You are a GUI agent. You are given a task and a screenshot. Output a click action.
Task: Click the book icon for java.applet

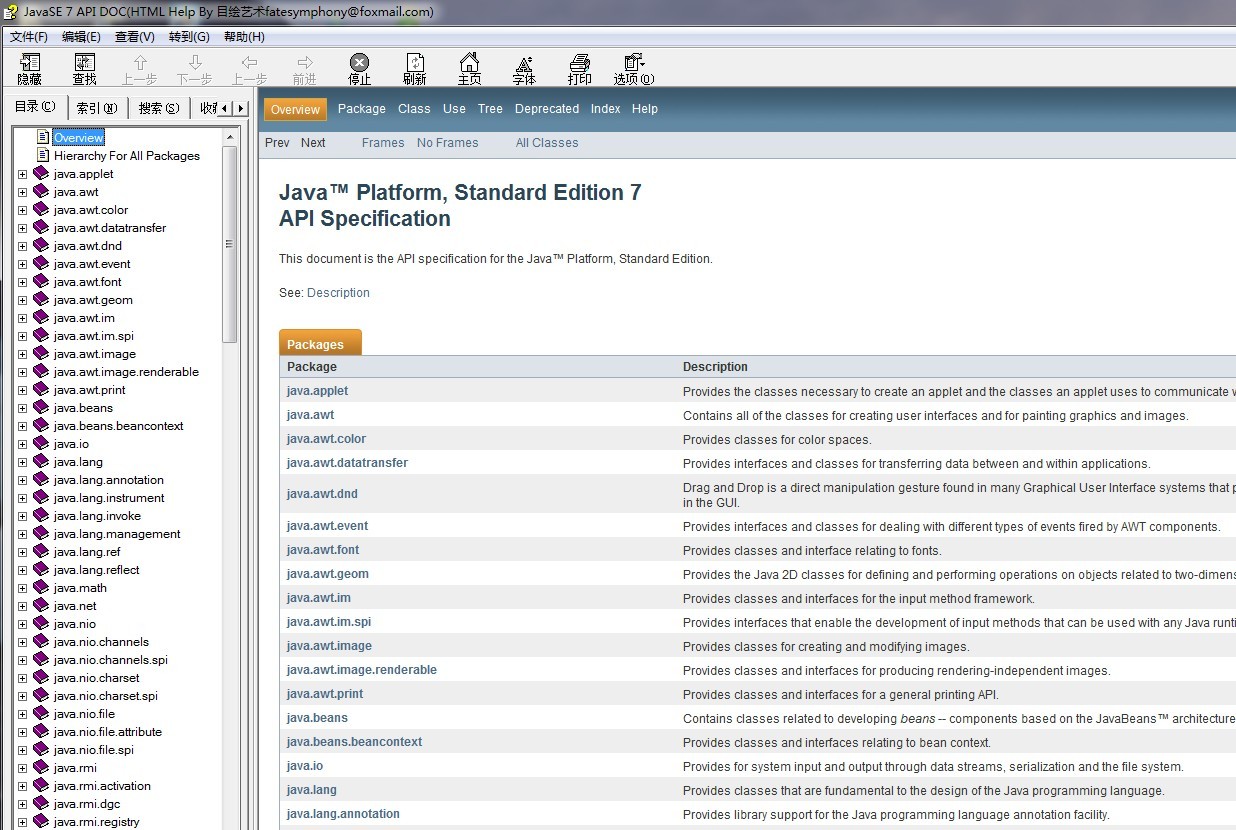click(x=41, y=173)
